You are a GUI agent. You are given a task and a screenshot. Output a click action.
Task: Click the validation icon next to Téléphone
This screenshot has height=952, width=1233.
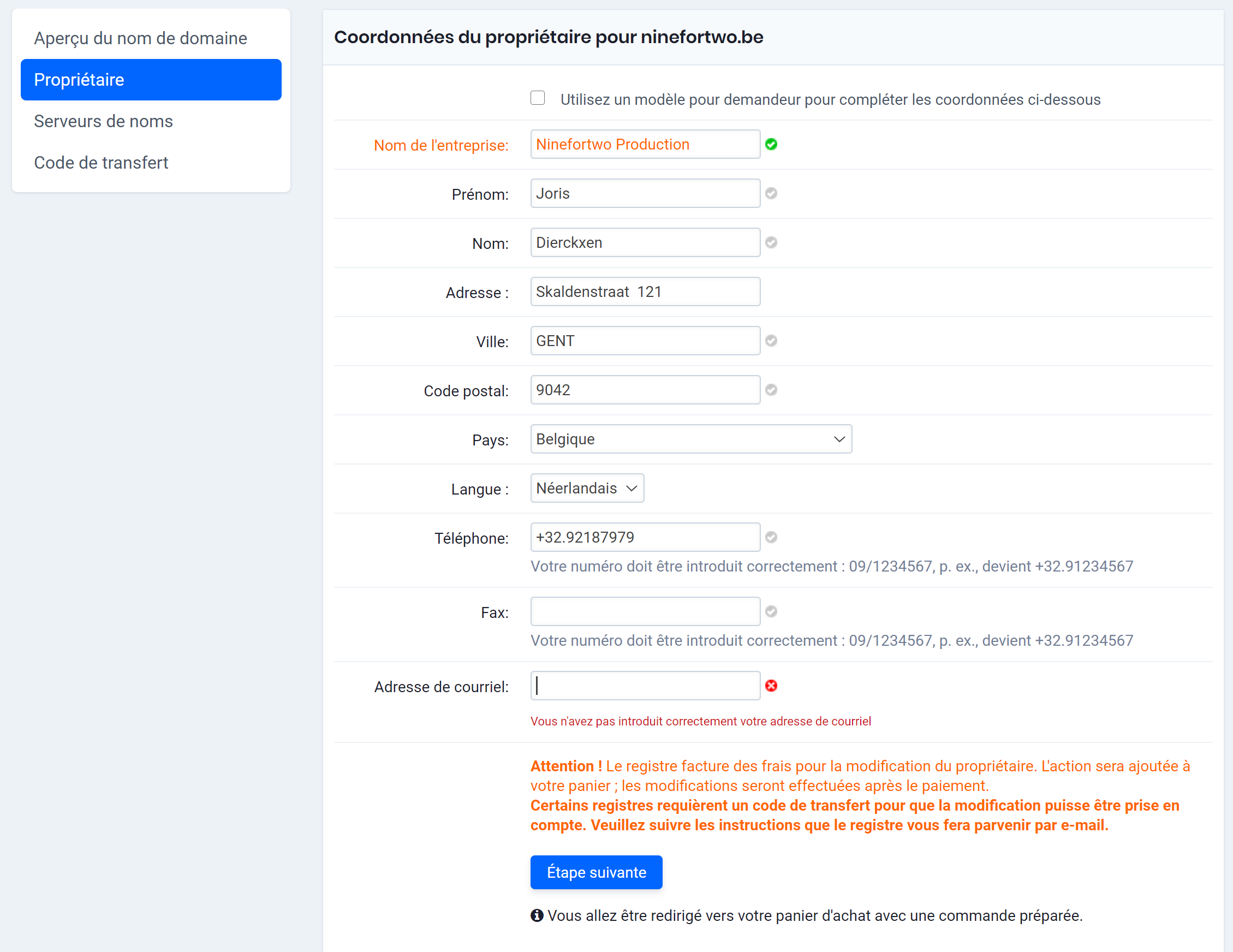[772, 537]
